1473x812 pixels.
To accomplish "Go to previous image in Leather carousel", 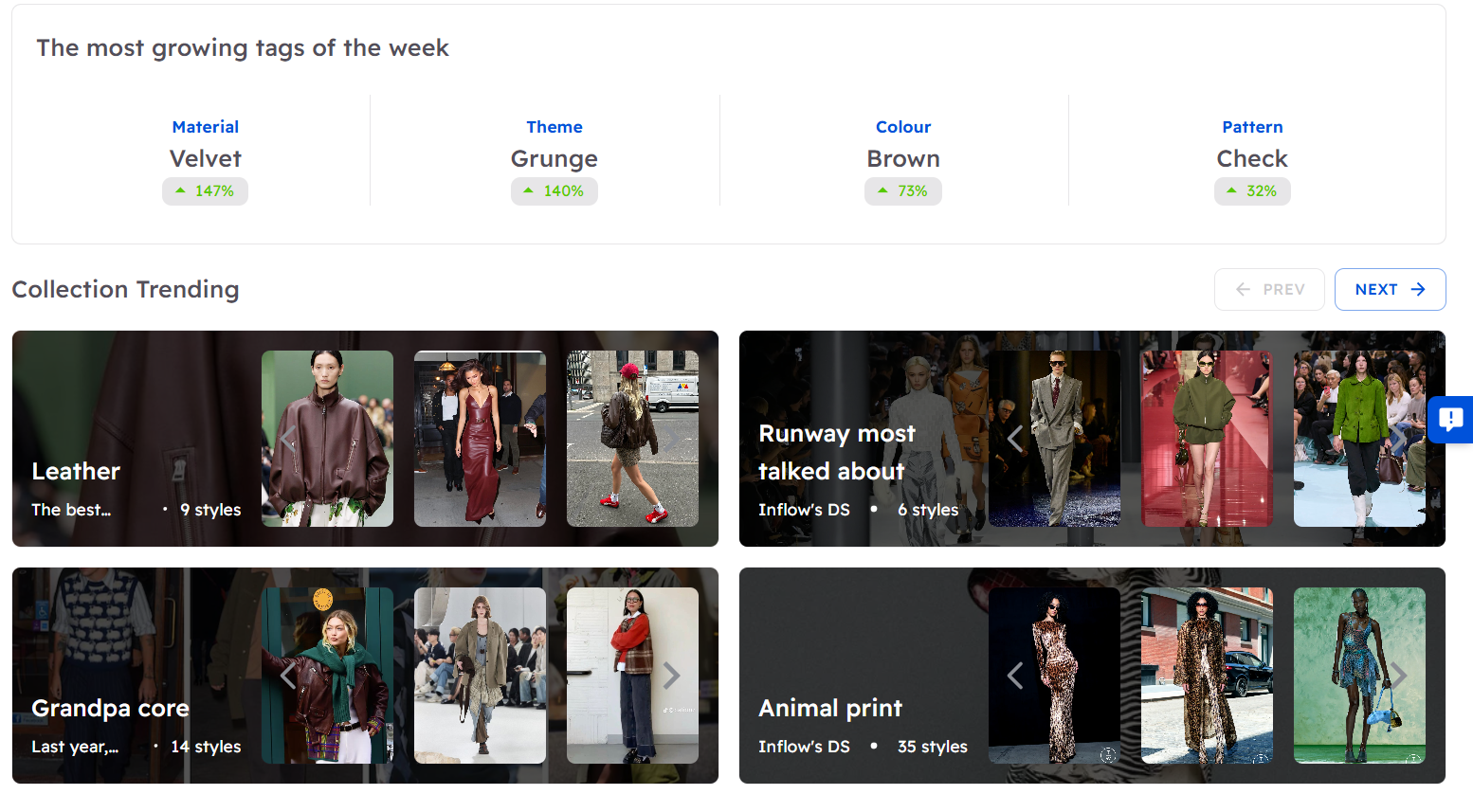I will pos(288,439).
